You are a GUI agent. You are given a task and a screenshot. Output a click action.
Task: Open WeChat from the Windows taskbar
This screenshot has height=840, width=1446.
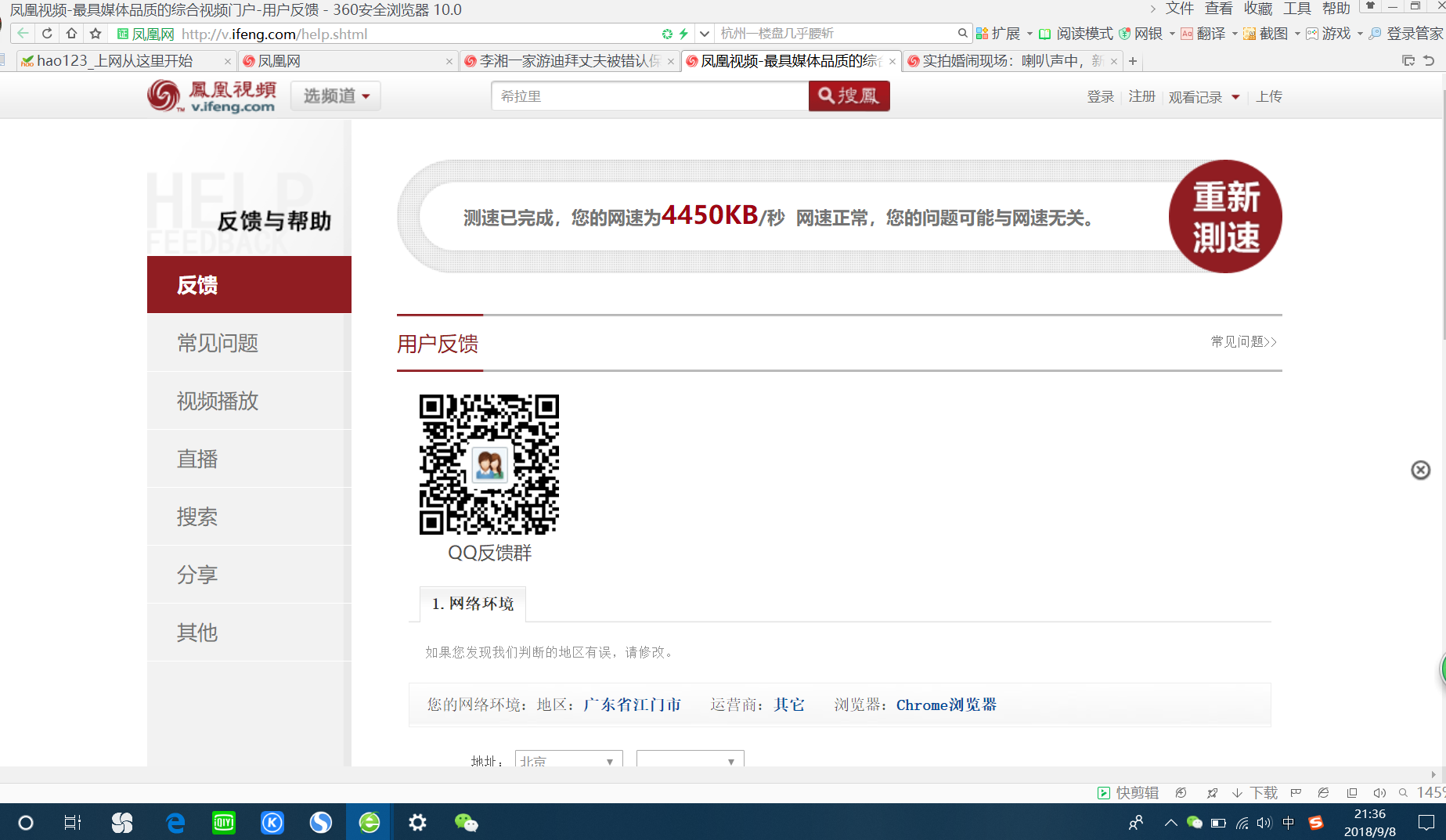point(466,822)
